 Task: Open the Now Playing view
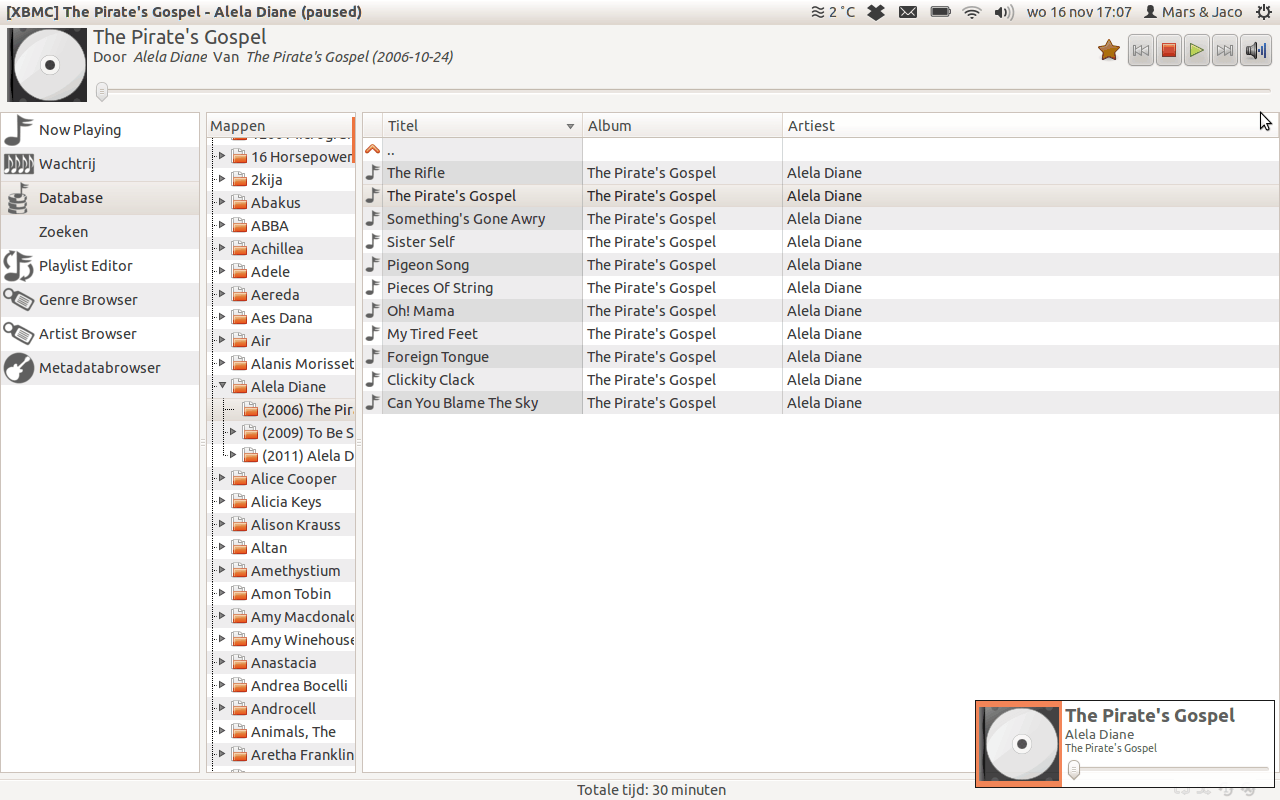tap(100, 130)
